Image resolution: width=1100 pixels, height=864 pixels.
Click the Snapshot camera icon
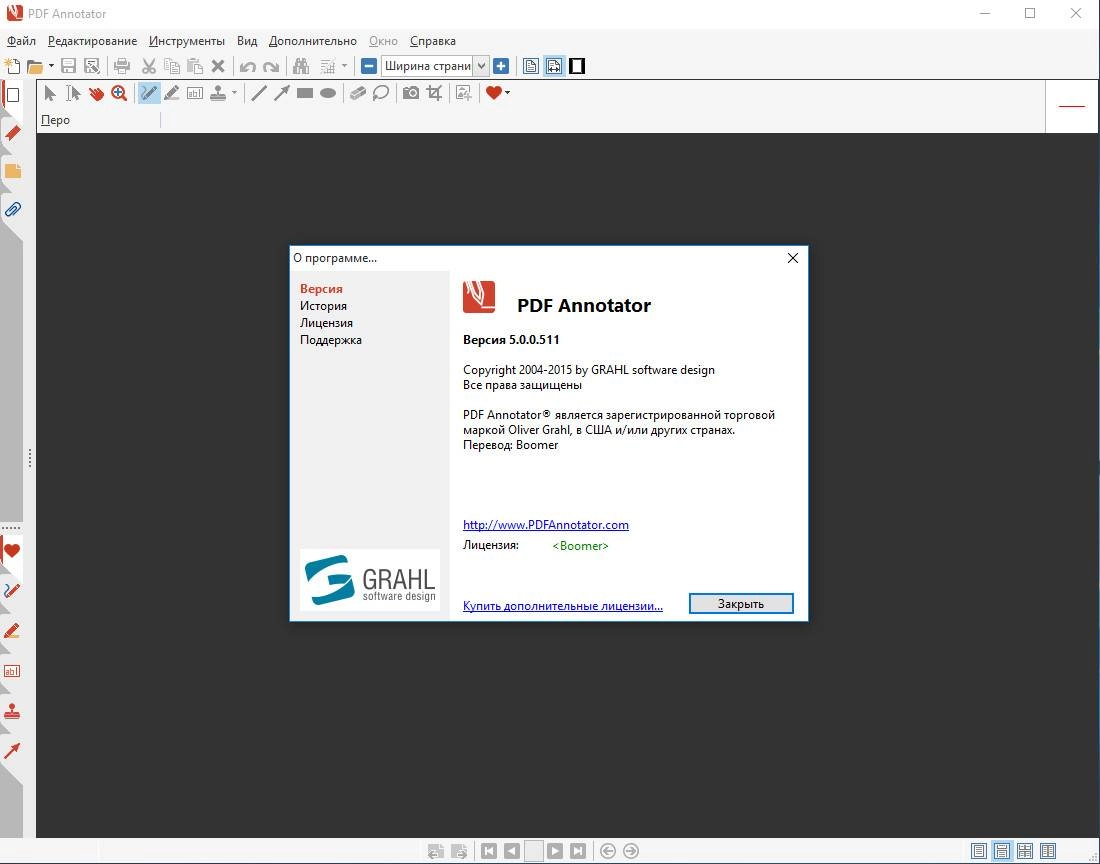click(411, 93)
